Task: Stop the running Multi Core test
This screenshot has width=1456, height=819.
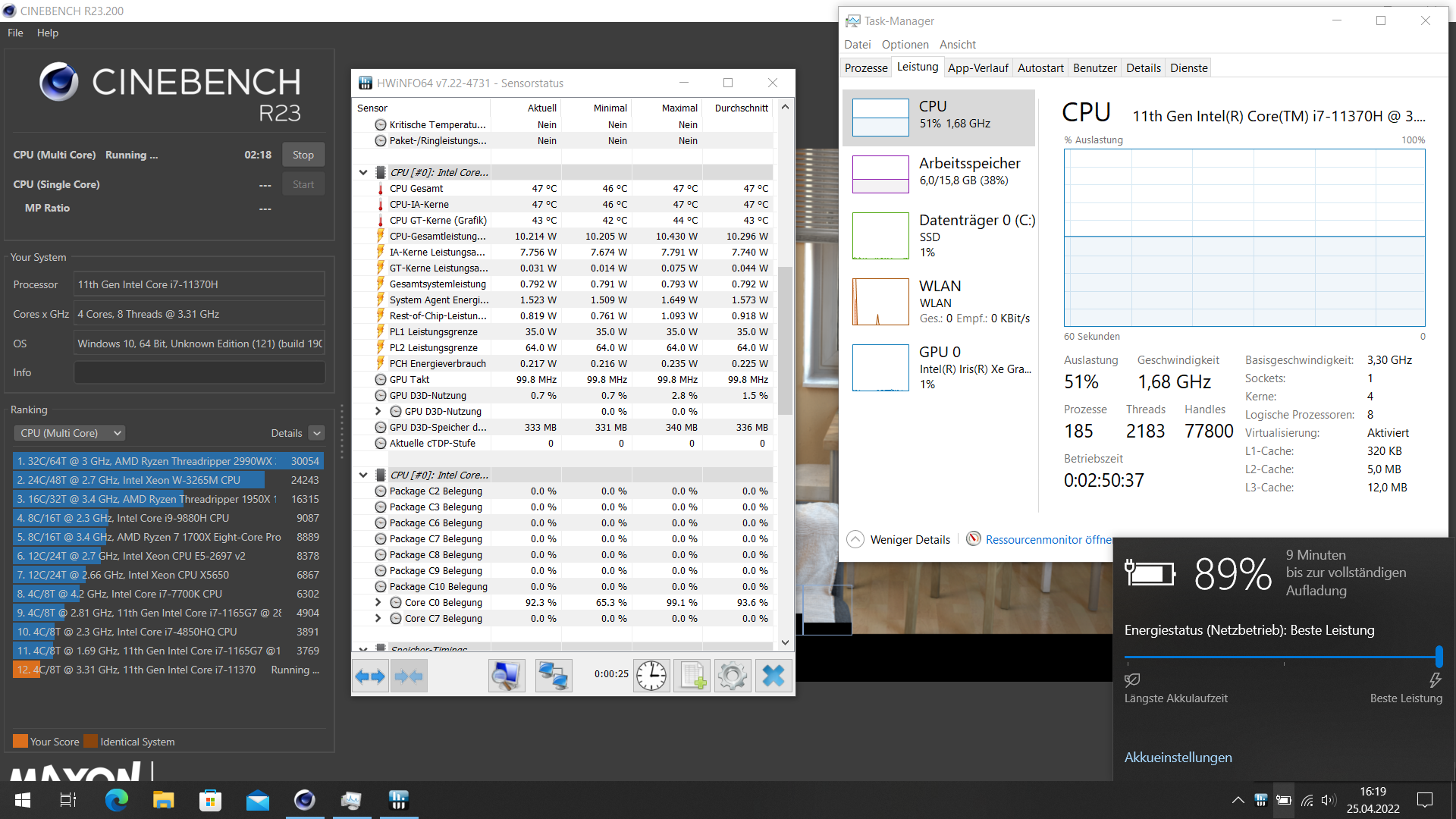Action: [x=303, y=155]
